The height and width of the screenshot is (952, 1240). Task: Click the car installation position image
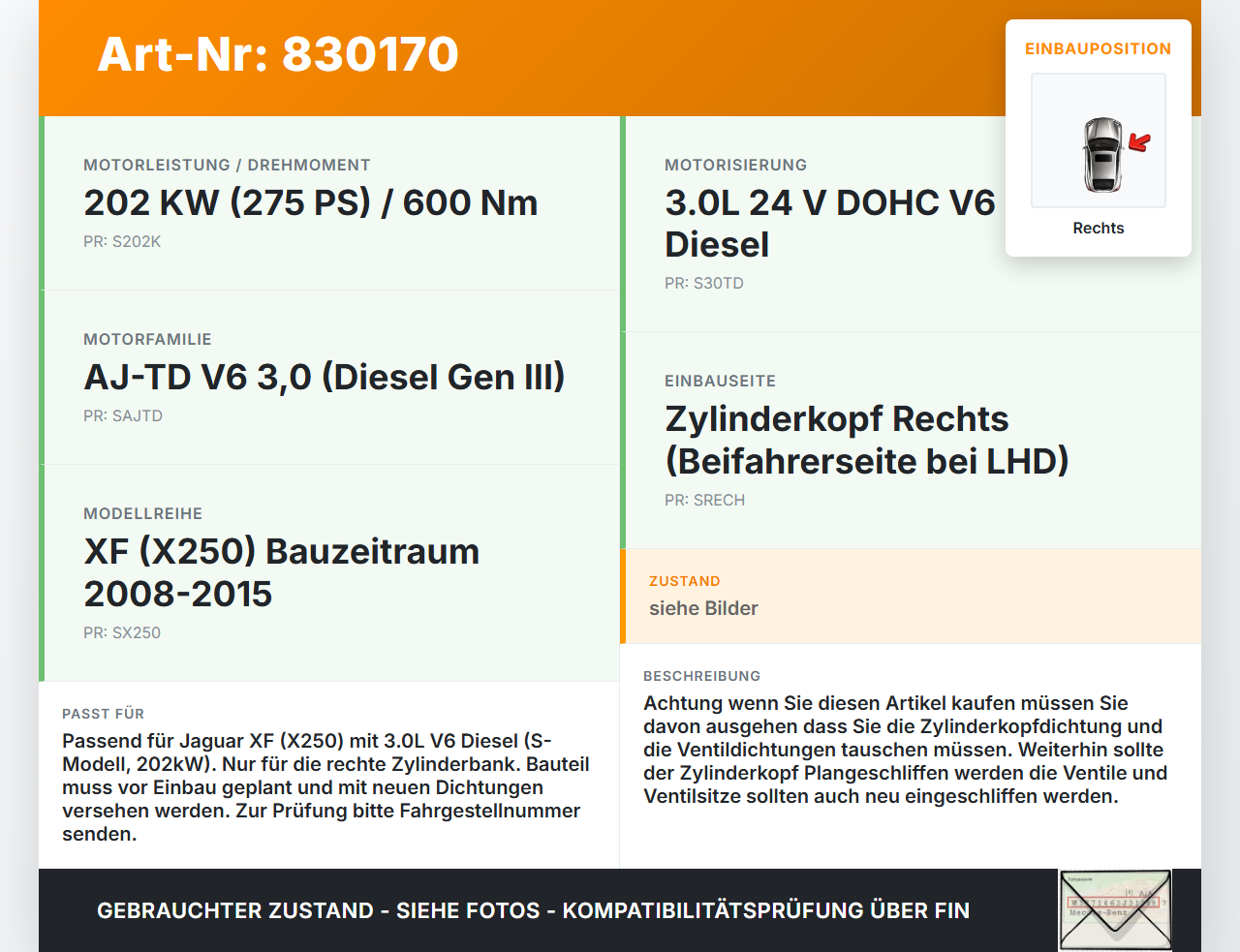click(x=1099, y=140)
